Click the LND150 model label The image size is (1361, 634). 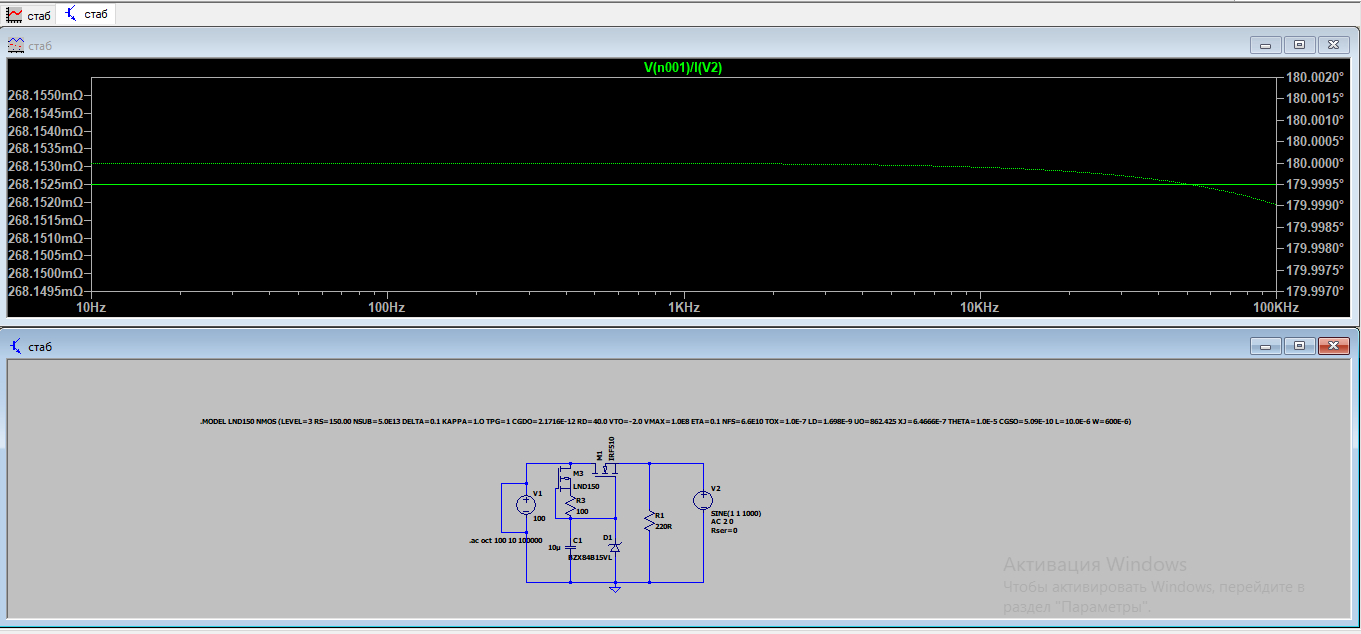coord(586,487)
